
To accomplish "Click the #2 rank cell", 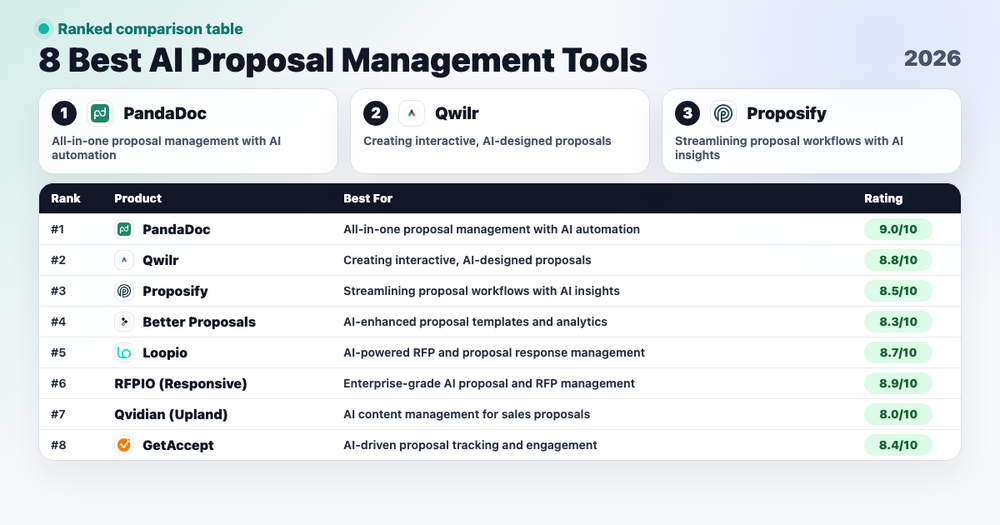I will click(x=58, y=260).
